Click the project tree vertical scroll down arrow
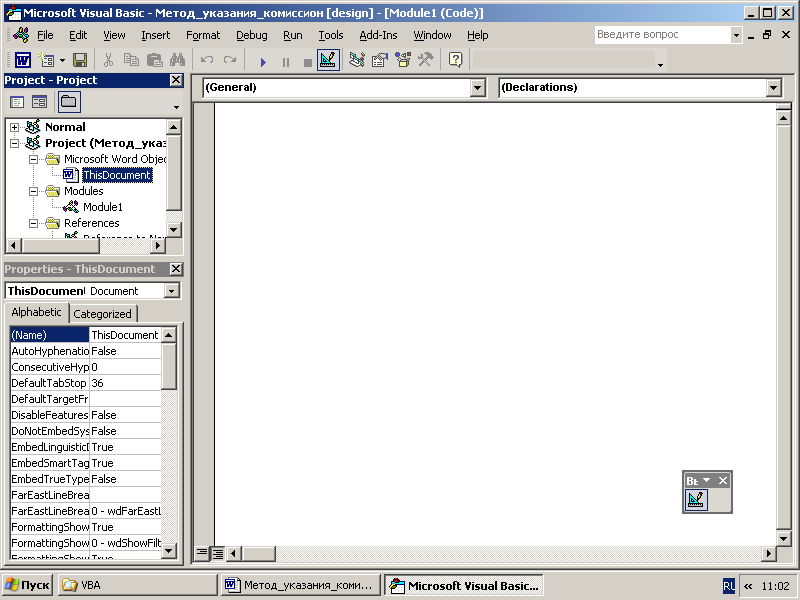This screenshot has width=800, height=600. click(173, 230)
